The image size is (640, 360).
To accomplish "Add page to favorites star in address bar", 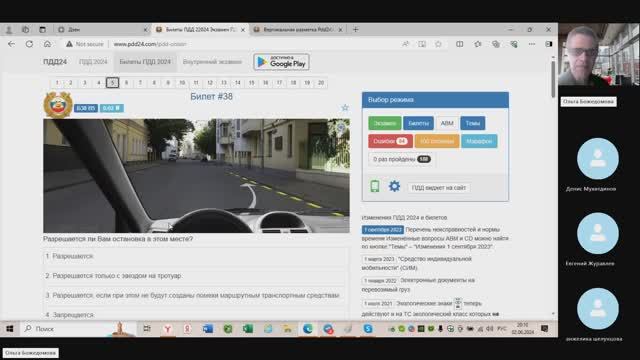I will 438,44.
